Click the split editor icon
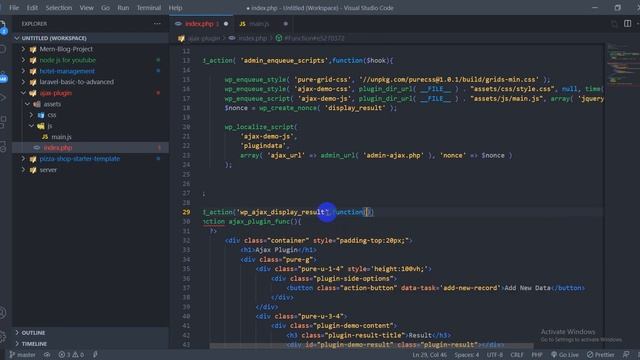This screenshot has width=640, height=360. click(x=627, y=24)
